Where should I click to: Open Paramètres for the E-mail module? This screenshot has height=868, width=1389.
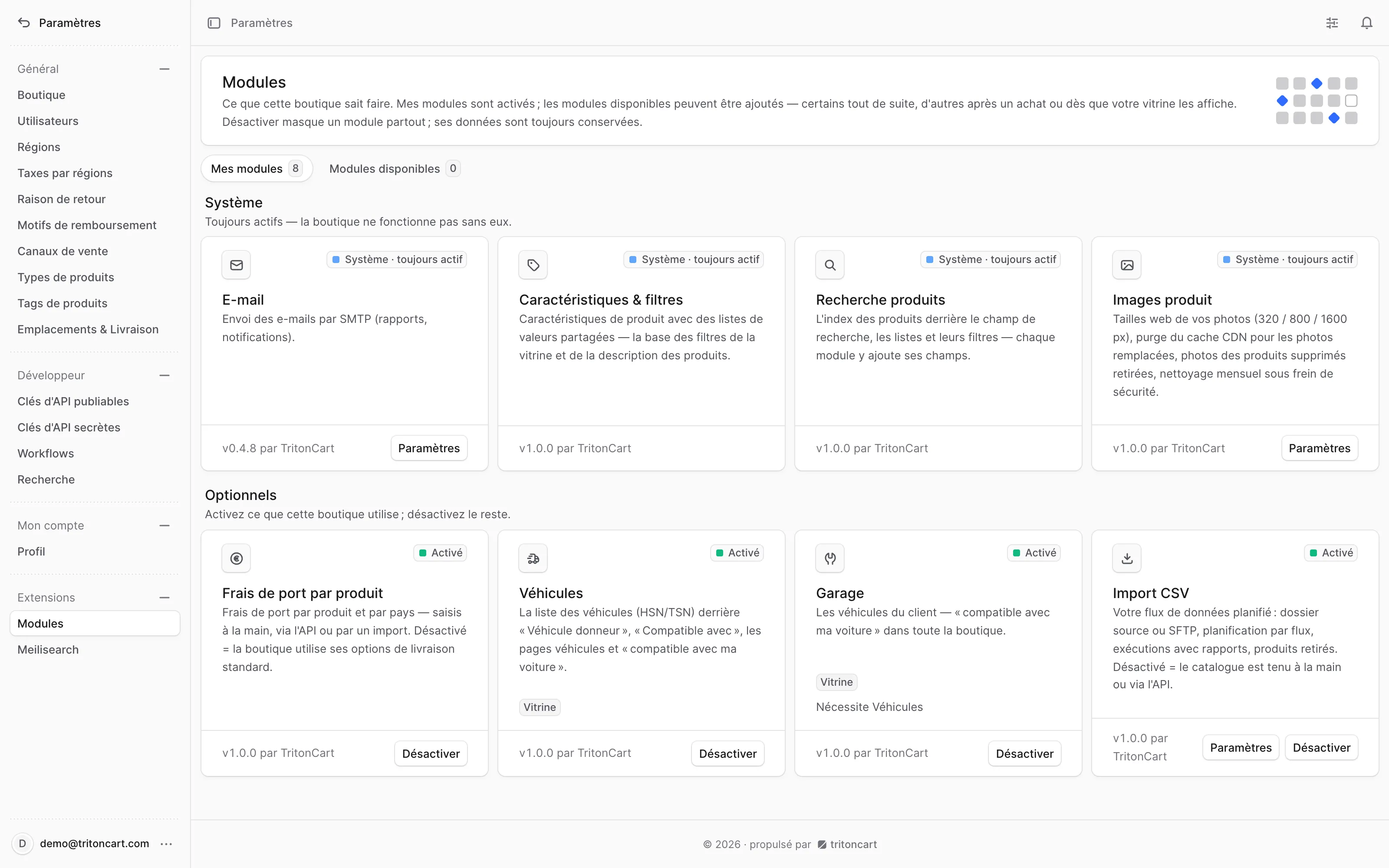click(x=429, y=448)
